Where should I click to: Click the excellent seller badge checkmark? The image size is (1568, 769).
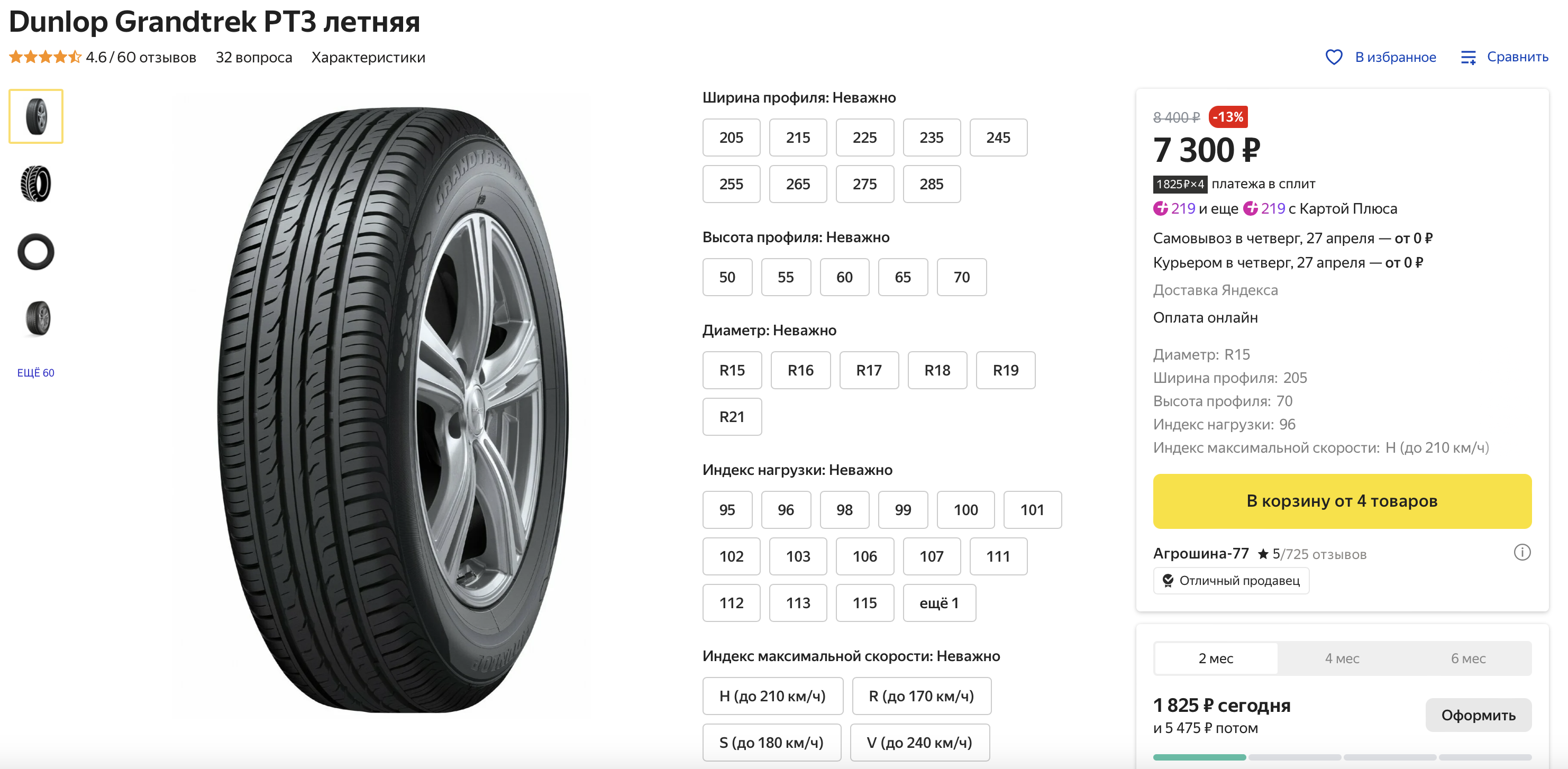[x=1168, y=580]
